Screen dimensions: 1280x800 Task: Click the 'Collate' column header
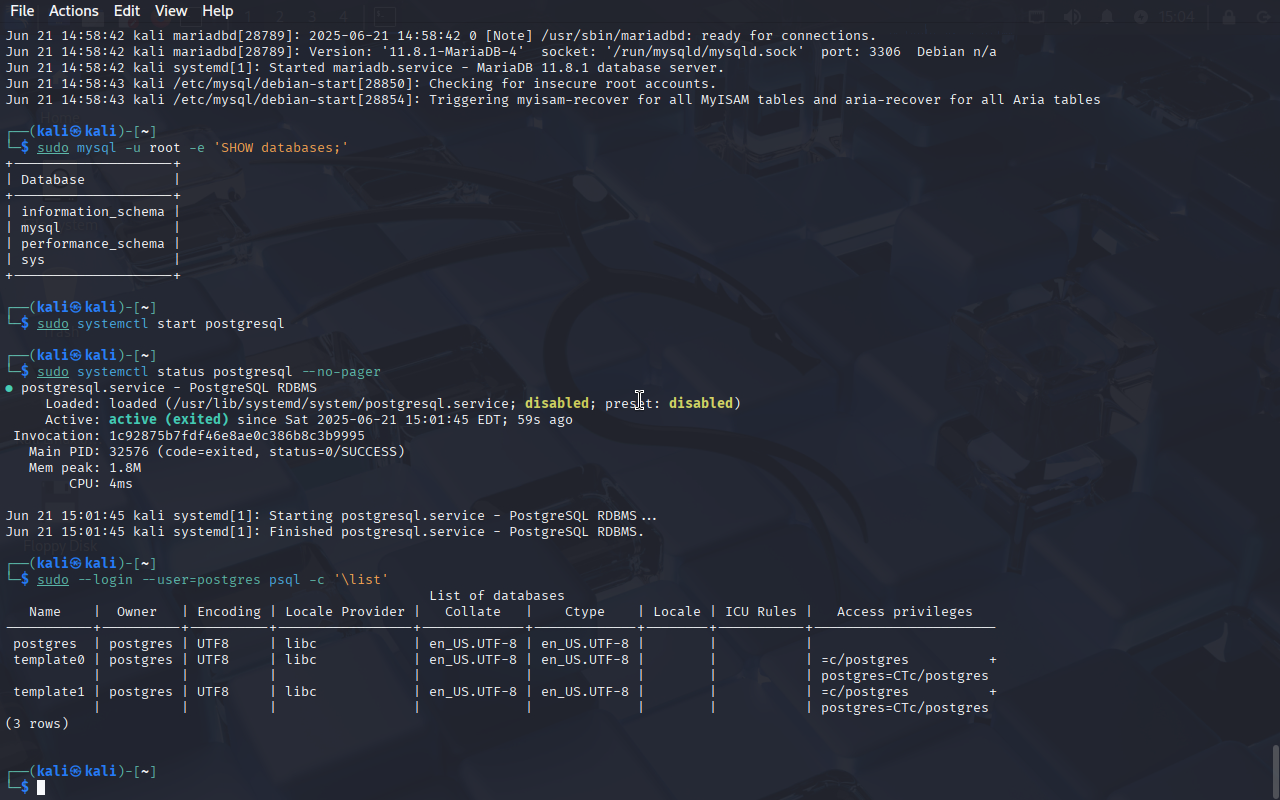473,612
